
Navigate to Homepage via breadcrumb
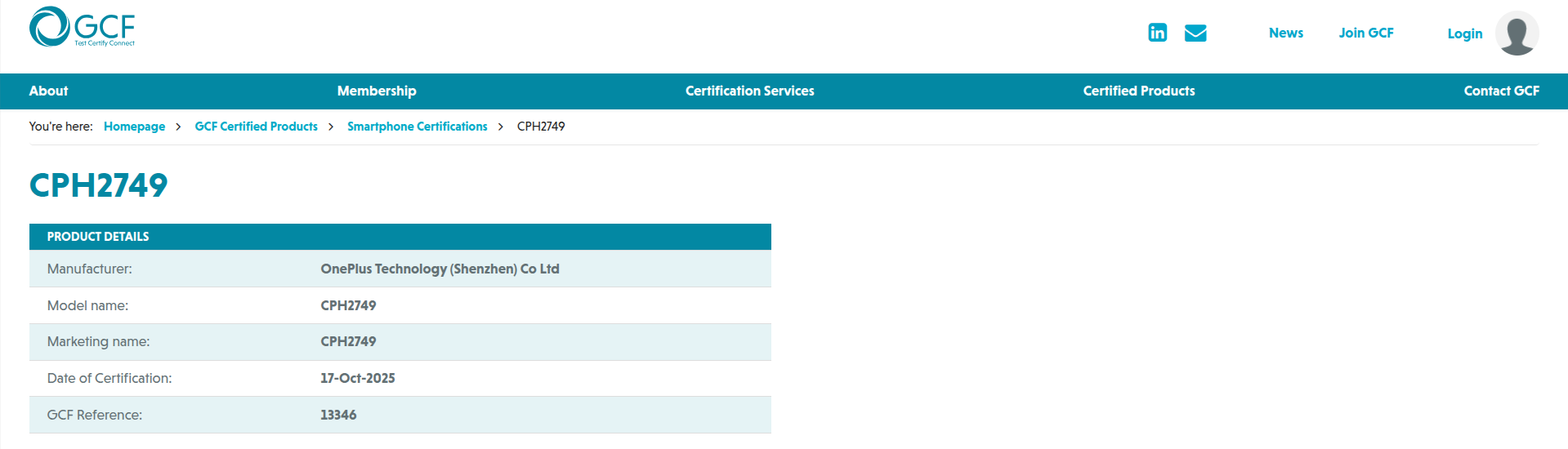pos(134,127)
